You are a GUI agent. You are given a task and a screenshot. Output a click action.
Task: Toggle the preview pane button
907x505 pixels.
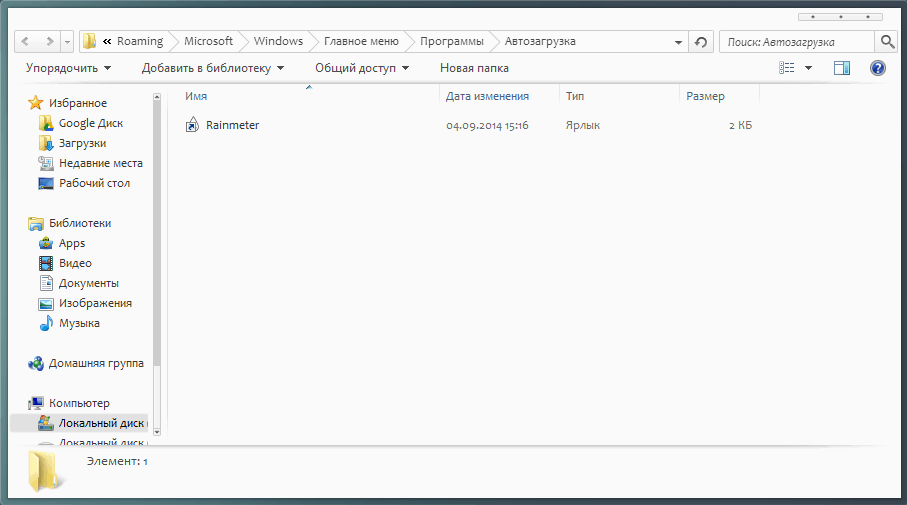pyautogui.click(x=841, y=68)
